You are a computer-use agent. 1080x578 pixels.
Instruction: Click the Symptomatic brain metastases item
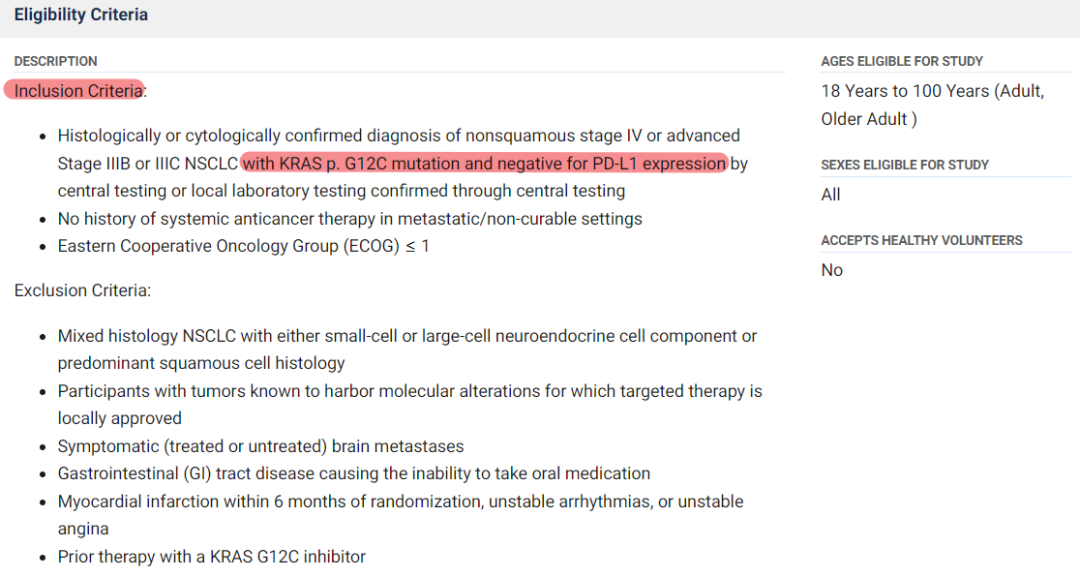pos(260,446)
